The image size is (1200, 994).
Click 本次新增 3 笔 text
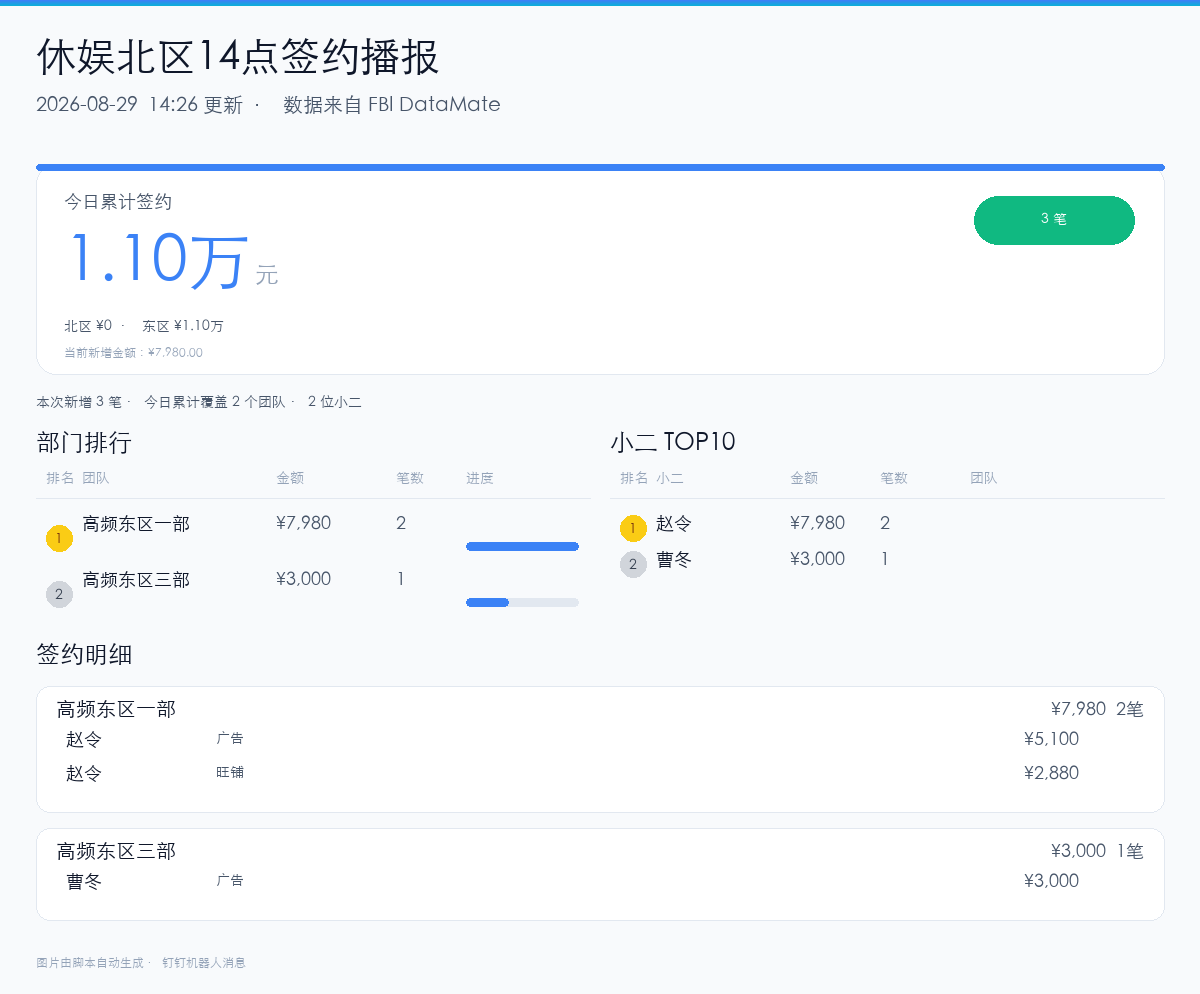tap(79, 402)
